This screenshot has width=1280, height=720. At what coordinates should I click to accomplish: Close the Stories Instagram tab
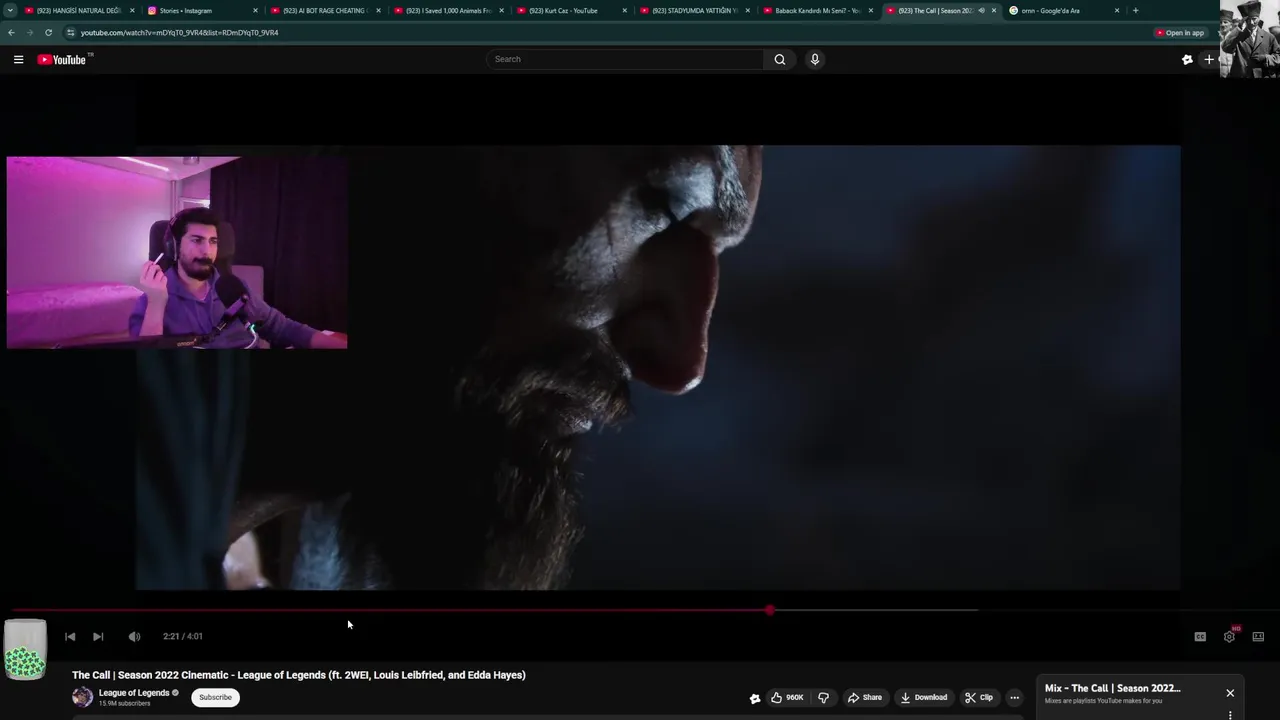click(255, 11)
